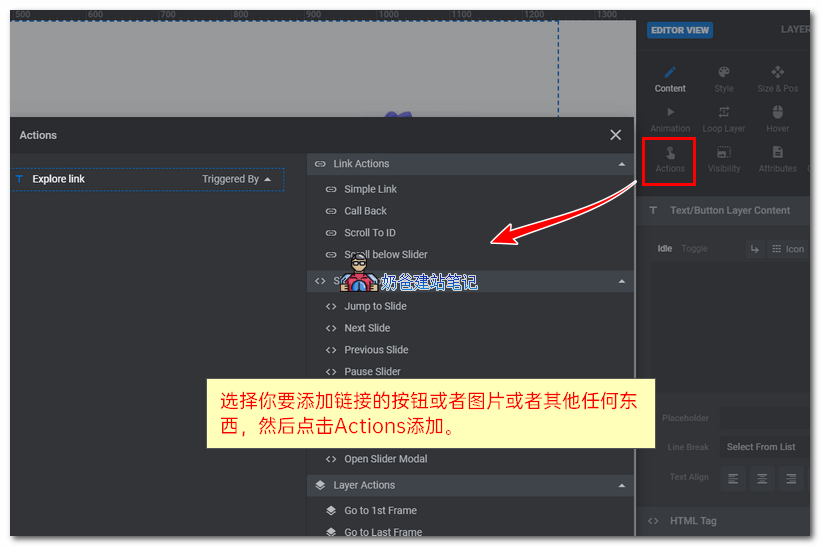Viewport: 821px width, 547px height.
Task: Expand the Triggered By sorter
Action: click(x=237, y=179)
